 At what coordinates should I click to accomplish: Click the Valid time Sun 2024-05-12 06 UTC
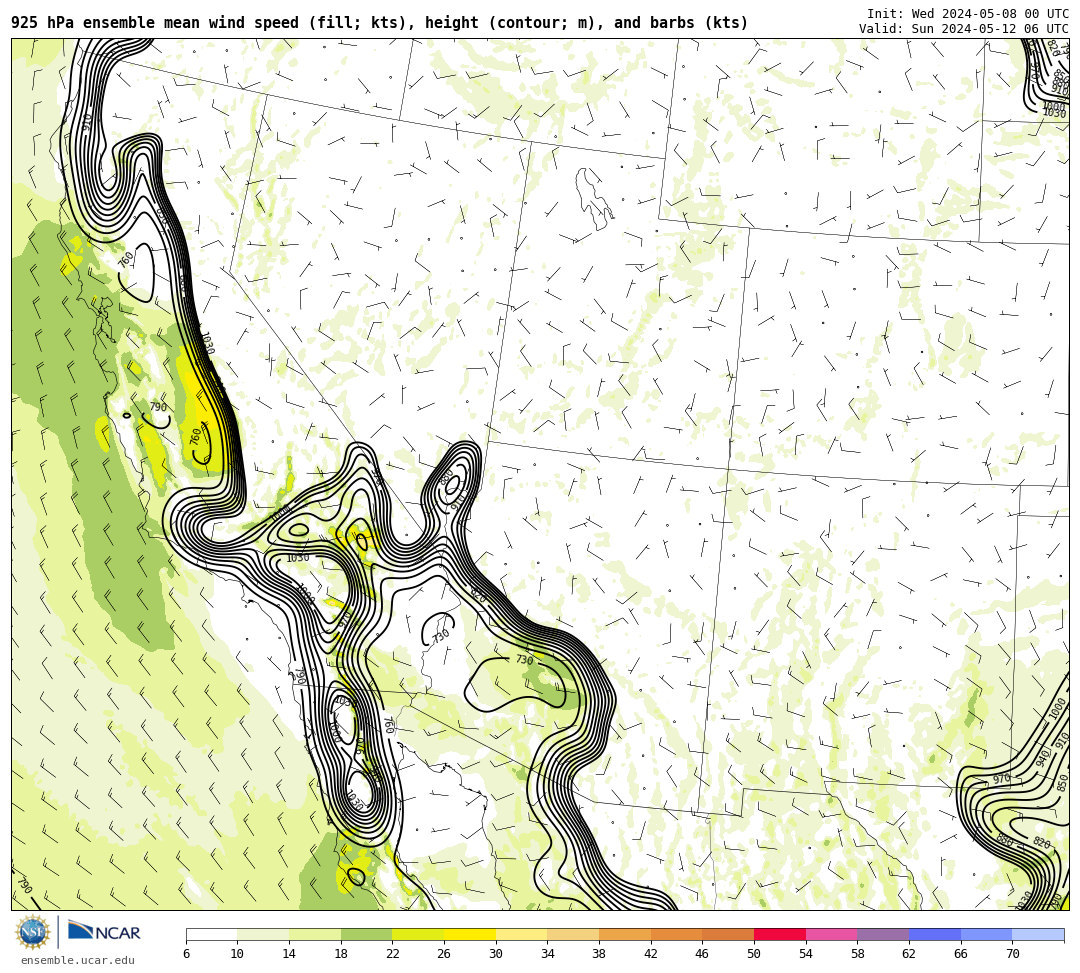(x=964, y=29)
